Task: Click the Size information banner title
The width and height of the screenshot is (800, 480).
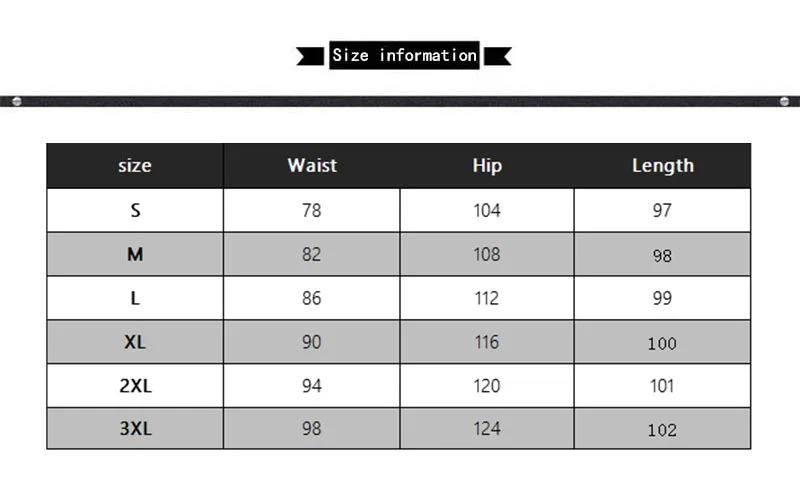Action: [404, 55]
